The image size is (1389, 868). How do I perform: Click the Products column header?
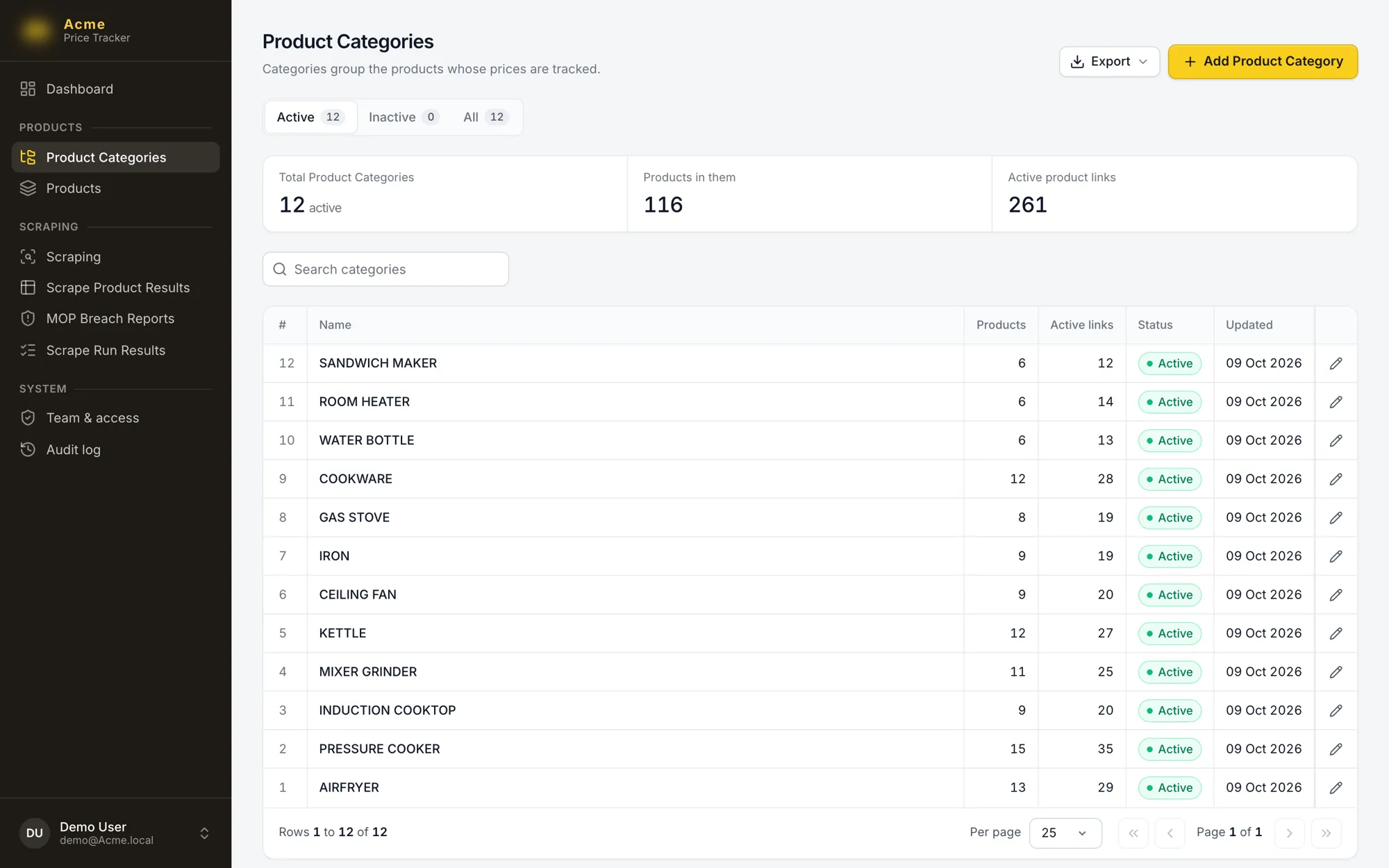pos(1001,325)
